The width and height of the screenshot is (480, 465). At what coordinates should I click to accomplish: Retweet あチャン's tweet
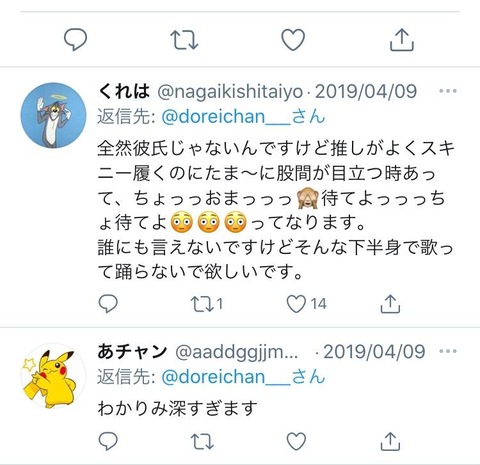pos(202,441)
